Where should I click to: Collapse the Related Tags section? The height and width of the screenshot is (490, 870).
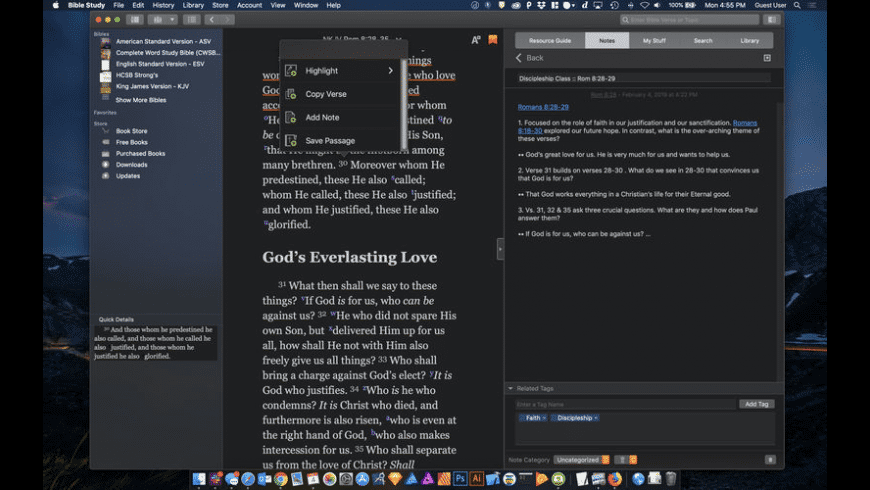[x=511, y=388]
